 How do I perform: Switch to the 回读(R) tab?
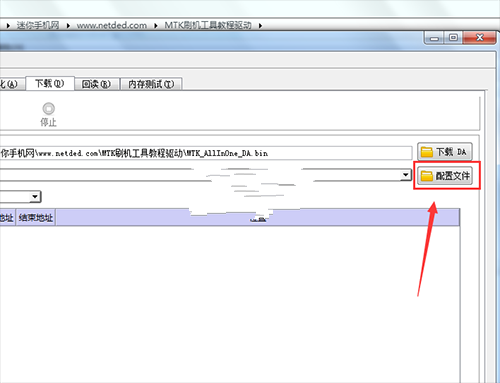tap(96, 84)
